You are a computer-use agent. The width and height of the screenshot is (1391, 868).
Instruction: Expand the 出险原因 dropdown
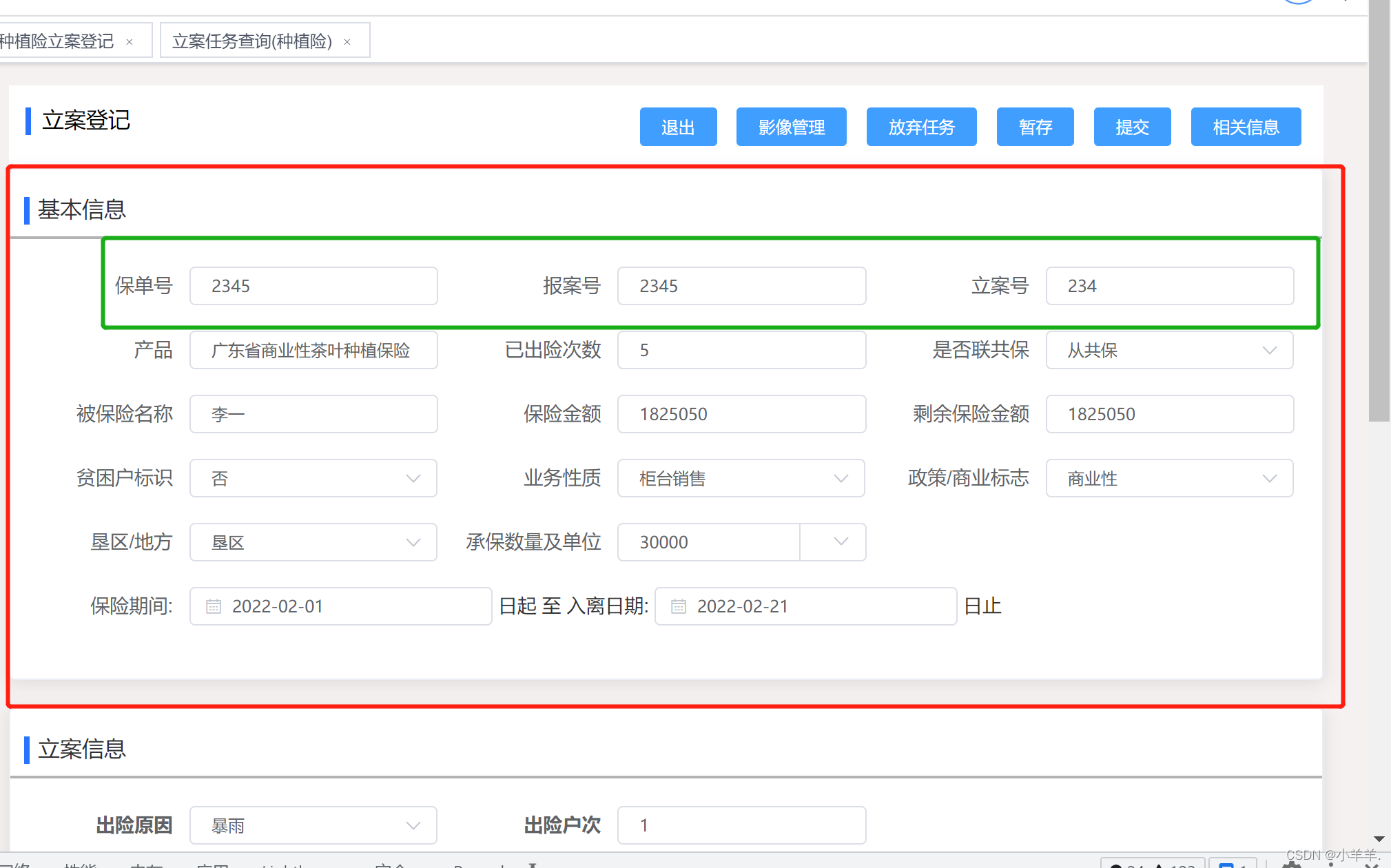313,825
